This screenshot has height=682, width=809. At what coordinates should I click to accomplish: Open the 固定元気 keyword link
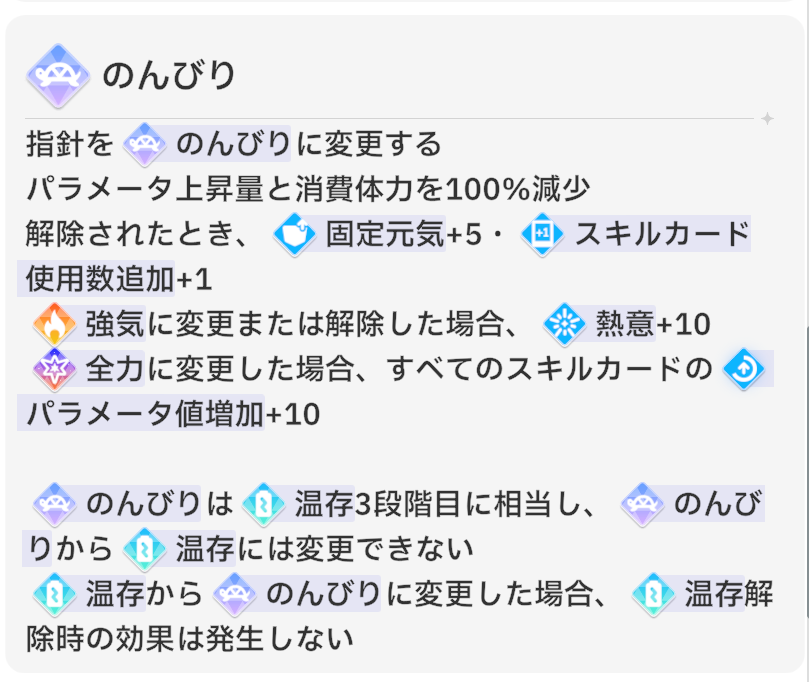[x=385, y=234]
